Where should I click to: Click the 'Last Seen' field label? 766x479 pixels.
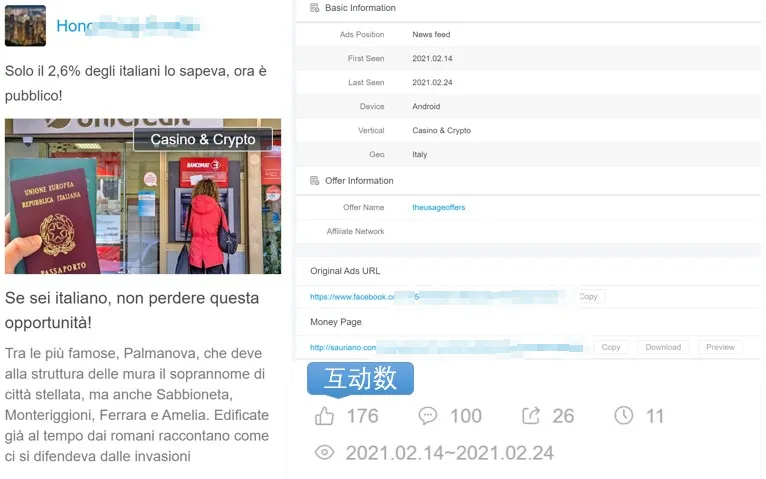pyautogui.click(x=366, y=82)
